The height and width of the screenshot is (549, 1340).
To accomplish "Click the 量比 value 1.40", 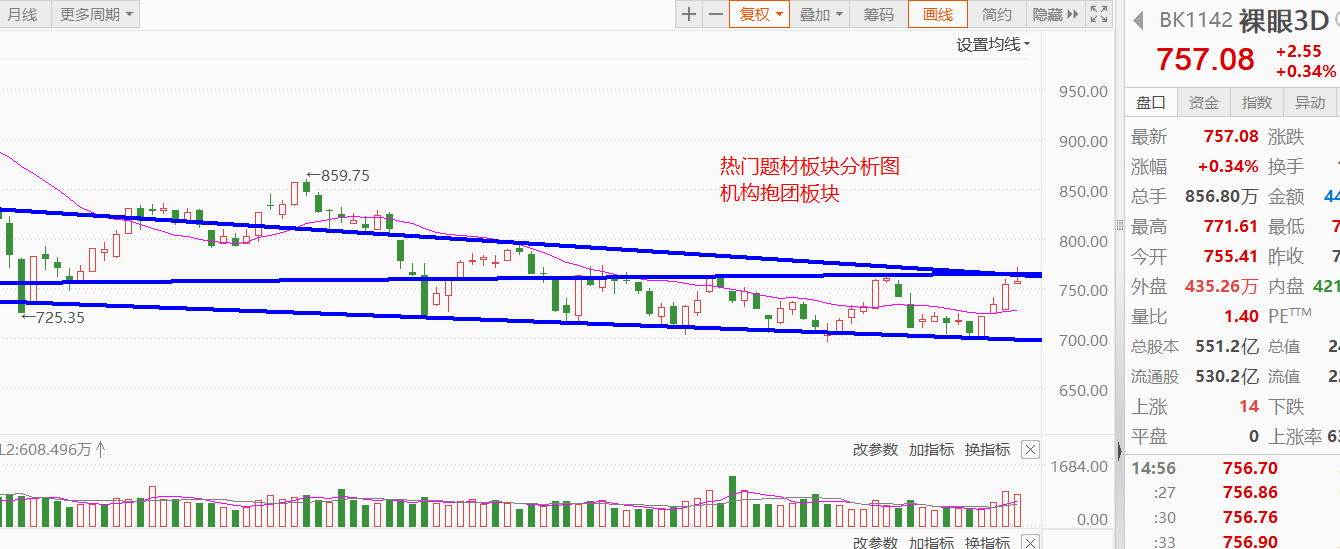I will (x=1241, y=317).
